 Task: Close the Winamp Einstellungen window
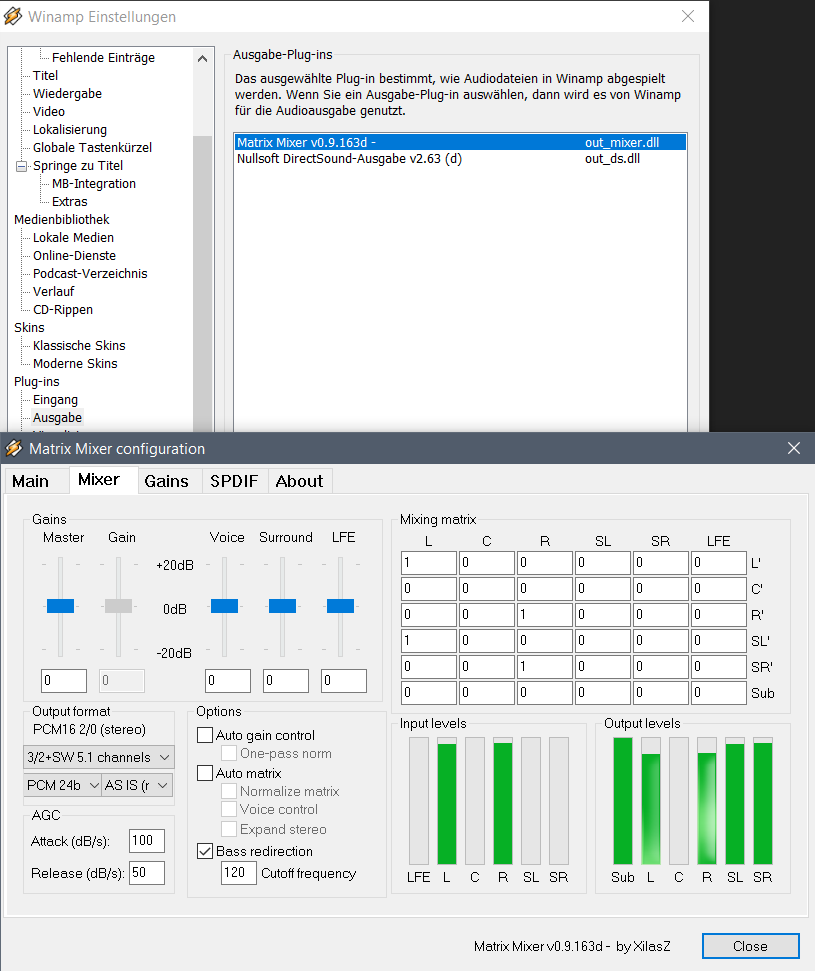(687, 16)
